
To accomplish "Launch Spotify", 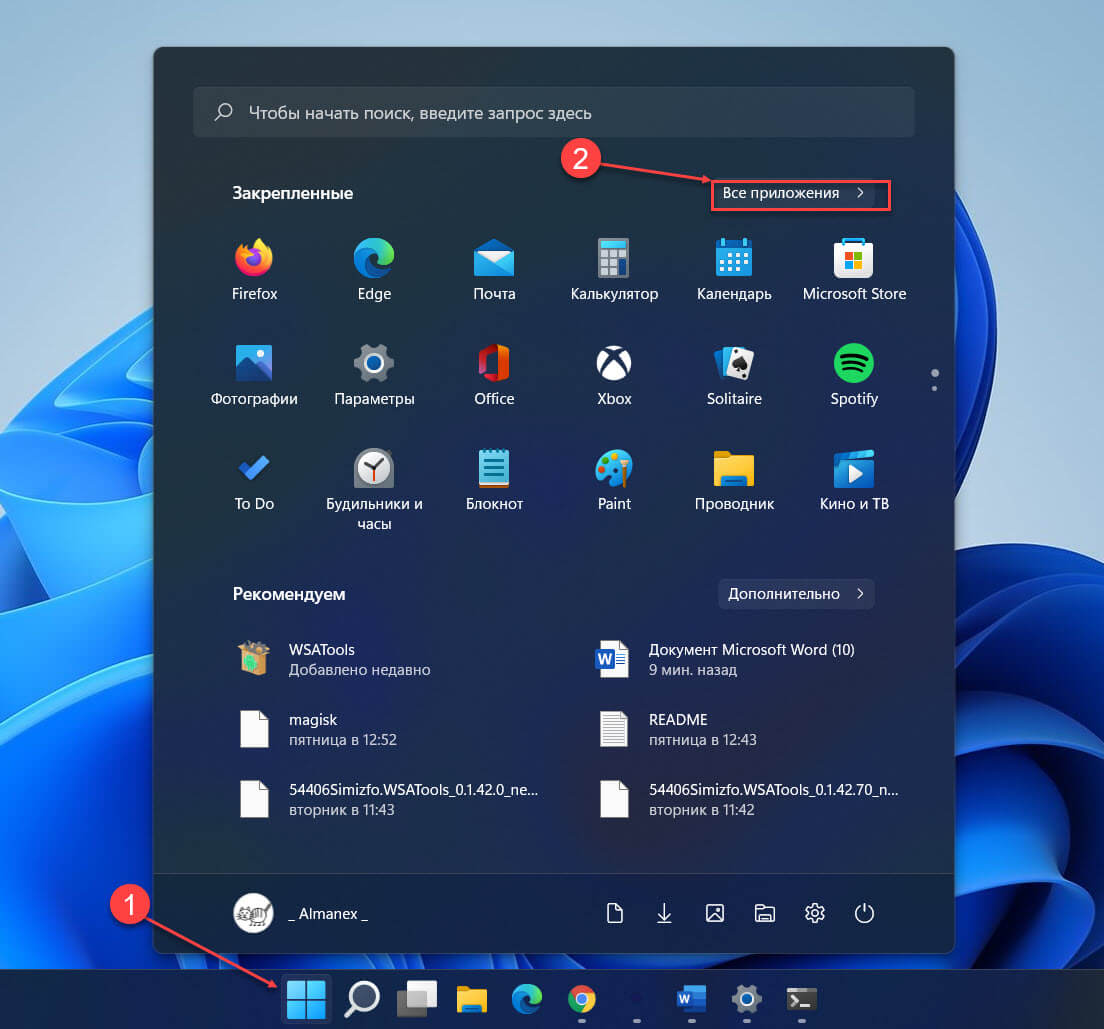I will point(854,375).
